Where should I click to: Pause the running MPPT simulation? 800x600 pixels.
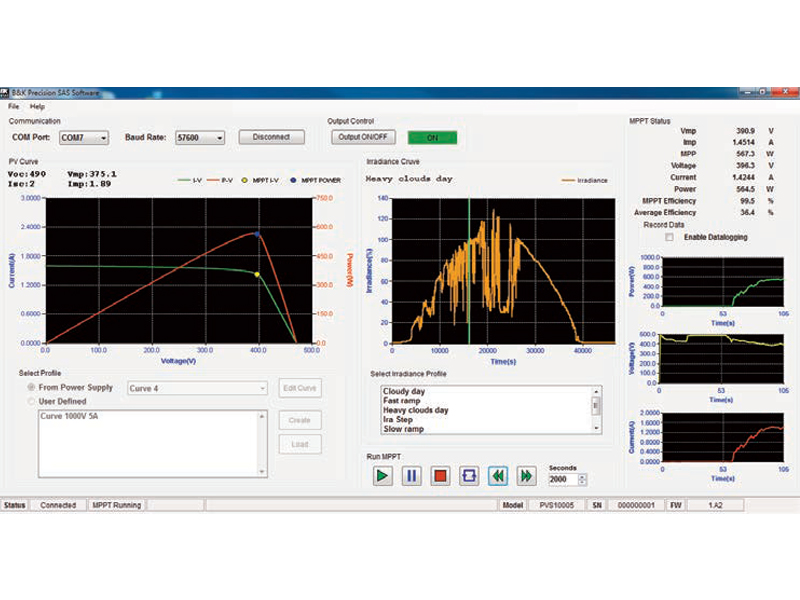coord(411,476)
